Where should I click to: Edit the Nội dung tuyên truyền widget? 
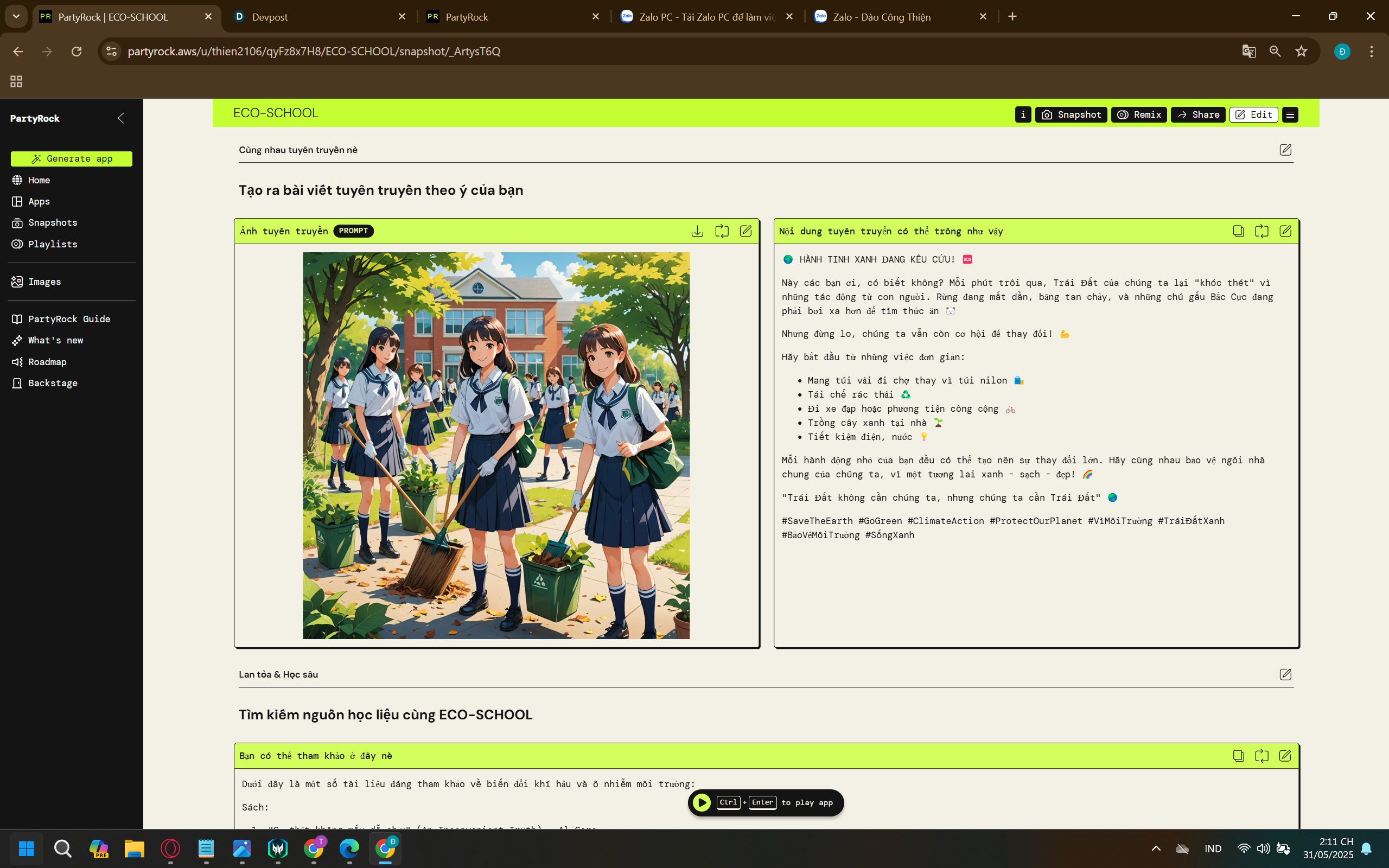pos(1285,231)
